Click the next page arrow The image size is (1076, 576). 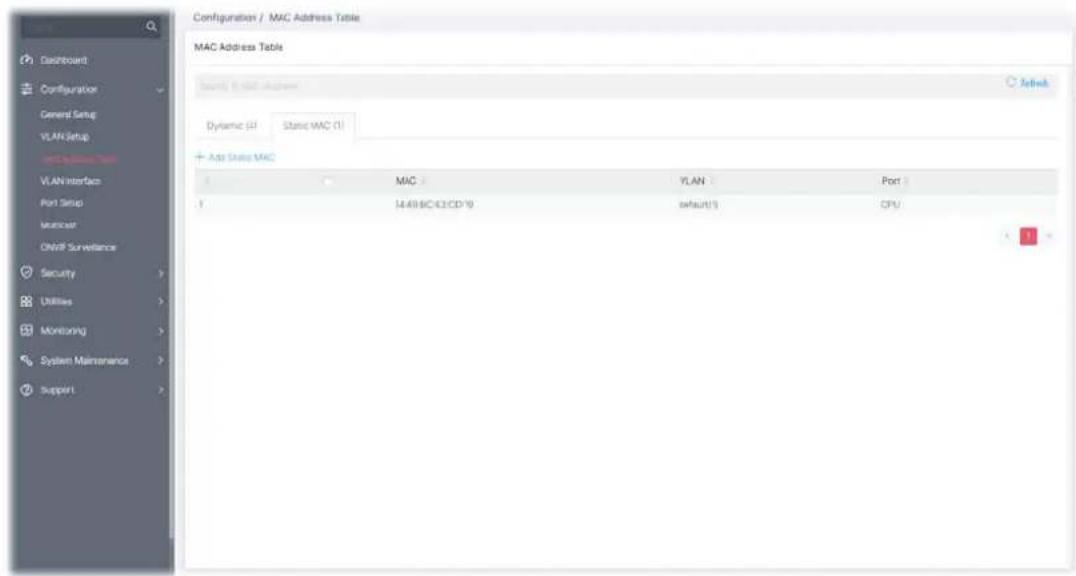pyautogui.click(x=1049, y=235)
